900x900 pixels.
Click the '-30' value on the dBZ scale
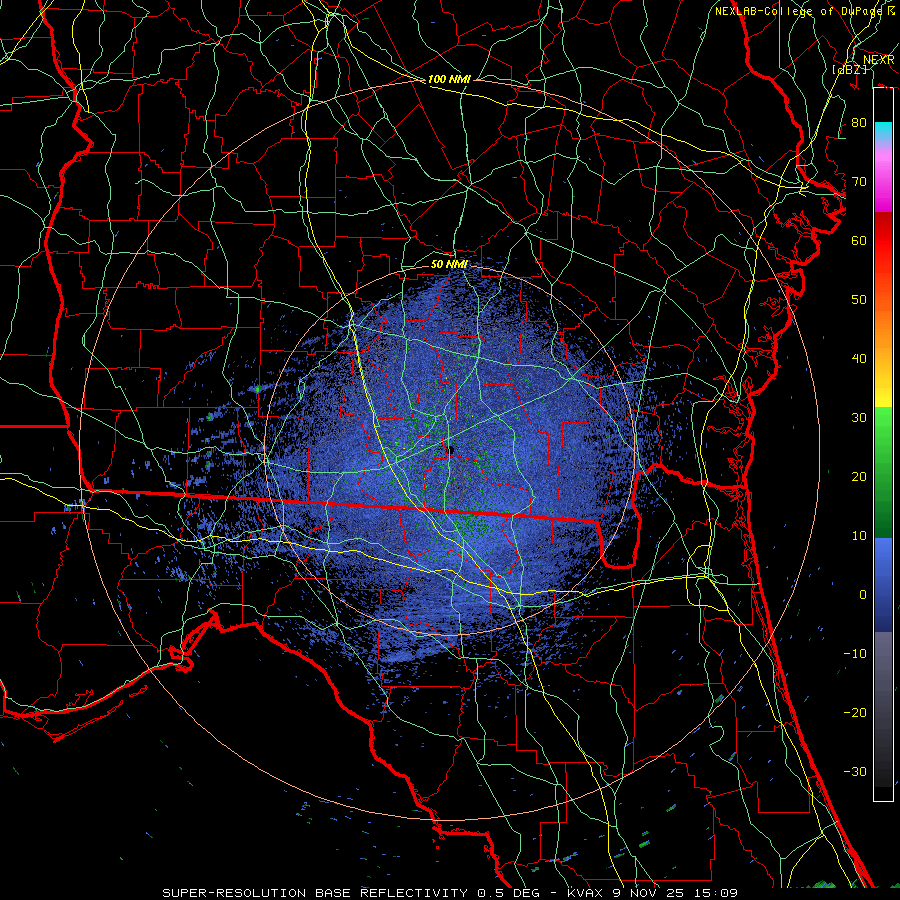pyautogui.click(x=855, y=772)
